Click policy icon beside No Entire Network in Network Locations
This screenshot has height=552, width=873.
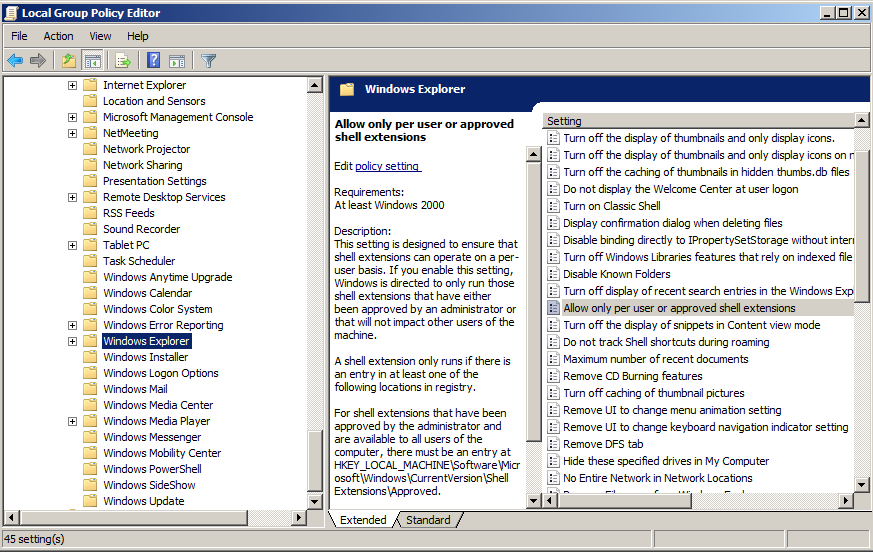553,478
